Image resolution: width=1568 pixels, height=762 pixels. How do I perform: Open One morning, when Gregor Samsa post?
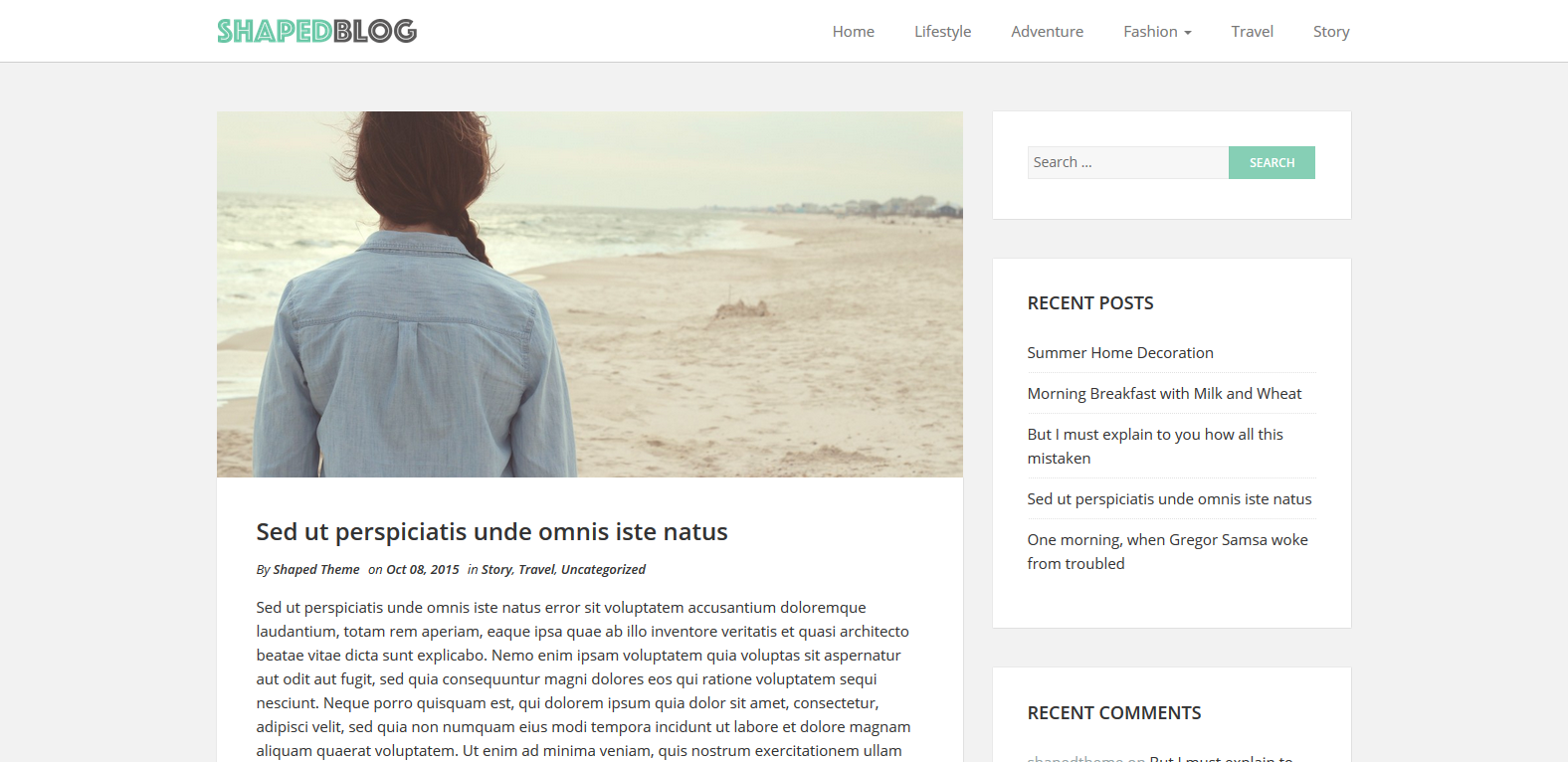1168,552
